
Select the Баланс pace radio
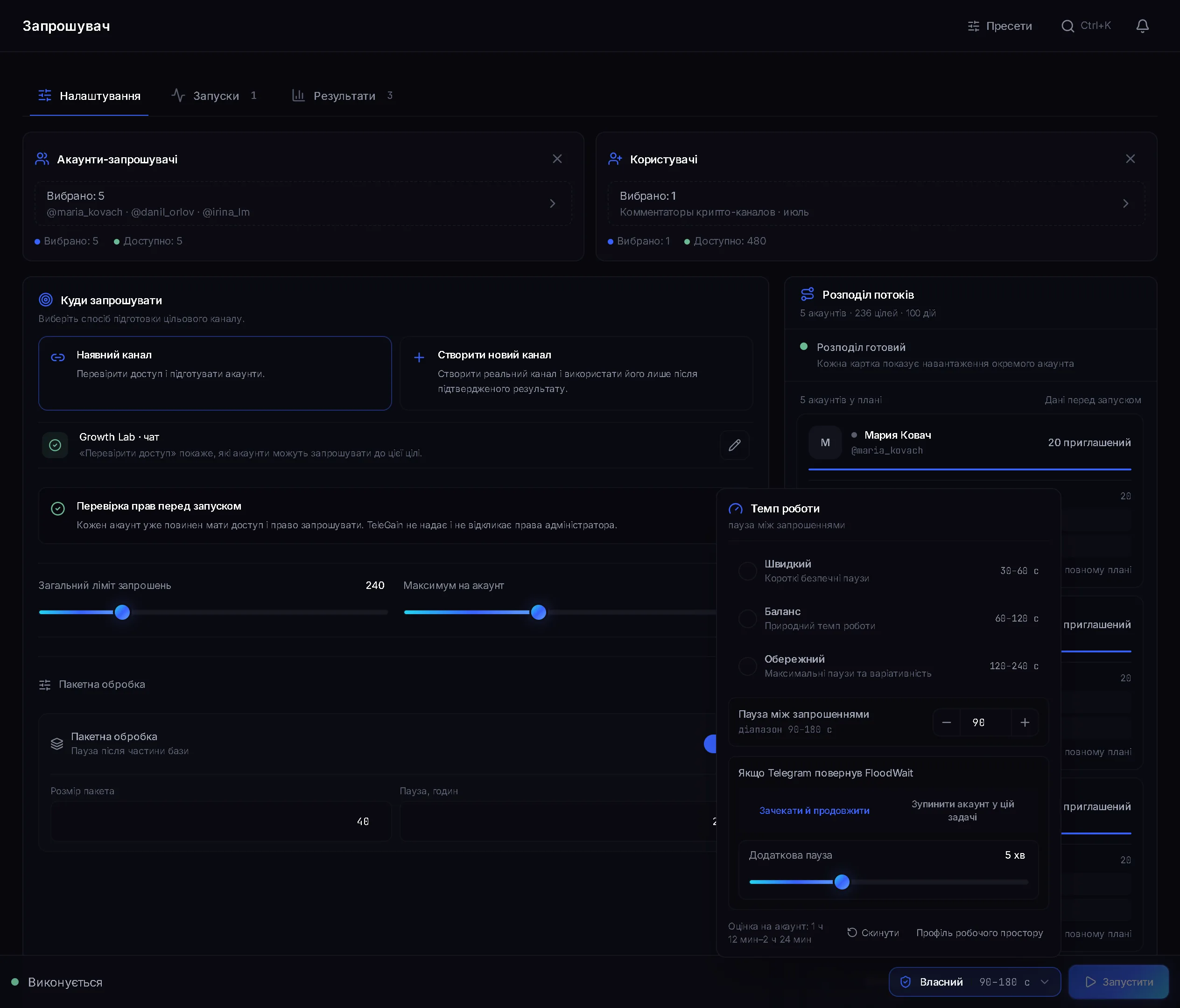(747, 618)
